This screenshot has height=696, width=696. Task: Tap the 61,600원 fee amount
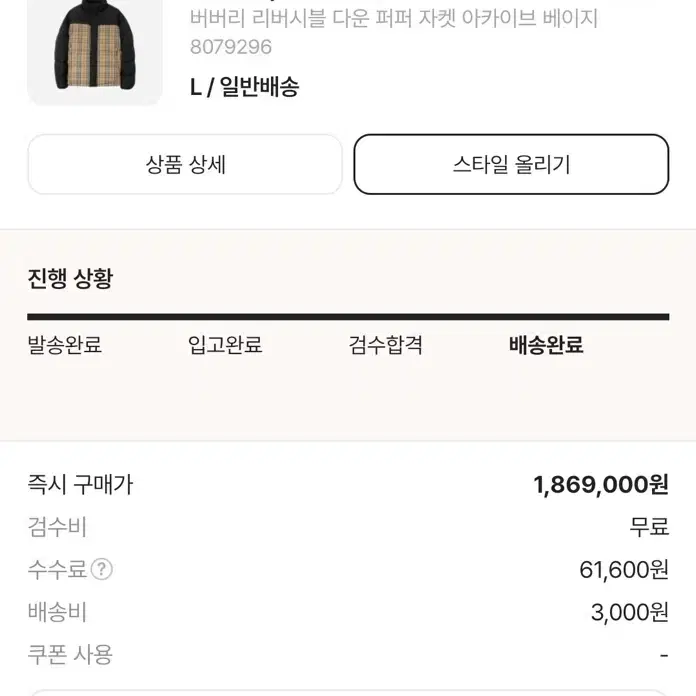[624, 569]
